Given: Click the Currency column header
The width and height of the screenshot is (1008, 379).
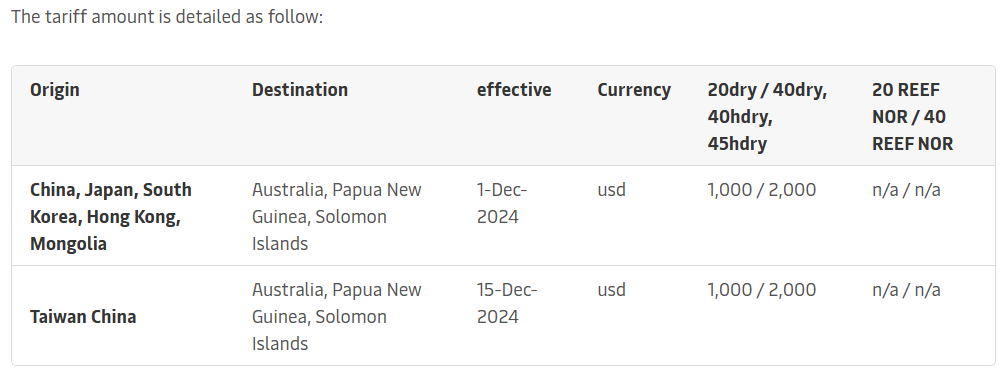Looking at the screenshot, I should click(634, 90).
